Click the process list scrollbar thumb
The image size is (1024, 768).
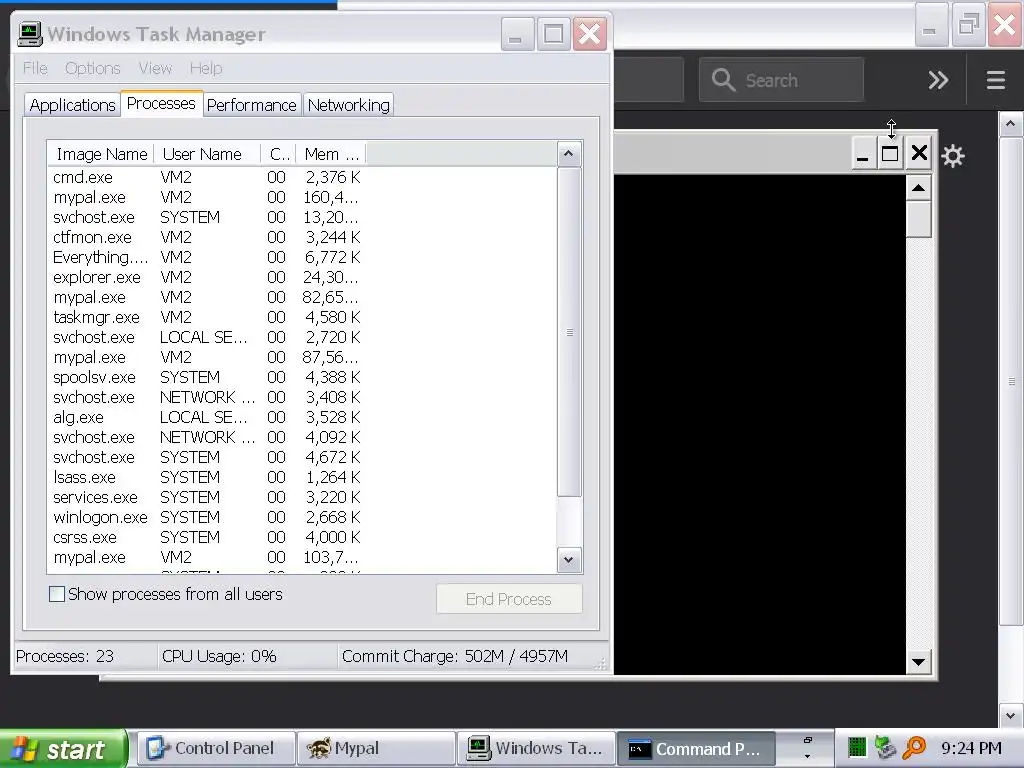click(569, 332)
